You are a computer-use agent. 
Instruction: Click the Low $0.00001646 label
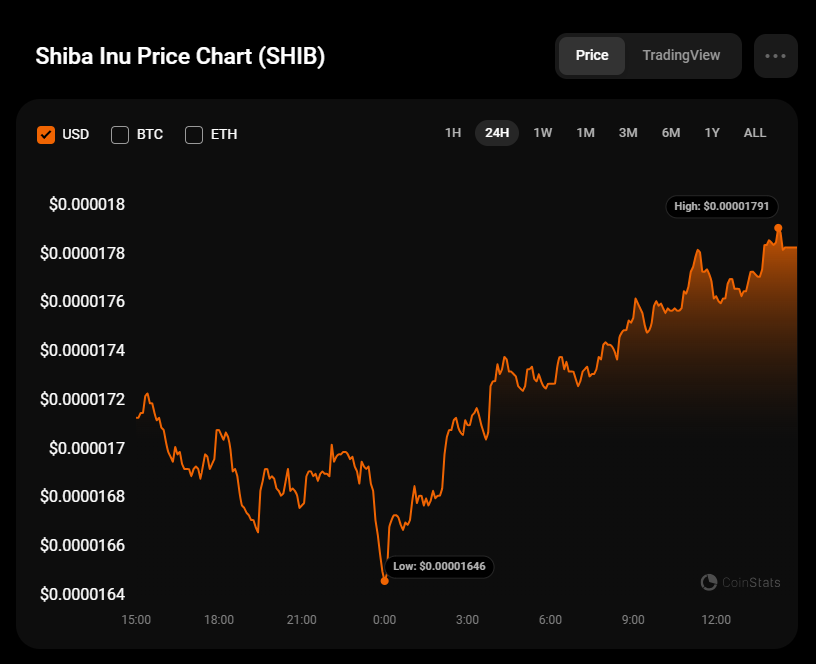click(x=439, y=566)
